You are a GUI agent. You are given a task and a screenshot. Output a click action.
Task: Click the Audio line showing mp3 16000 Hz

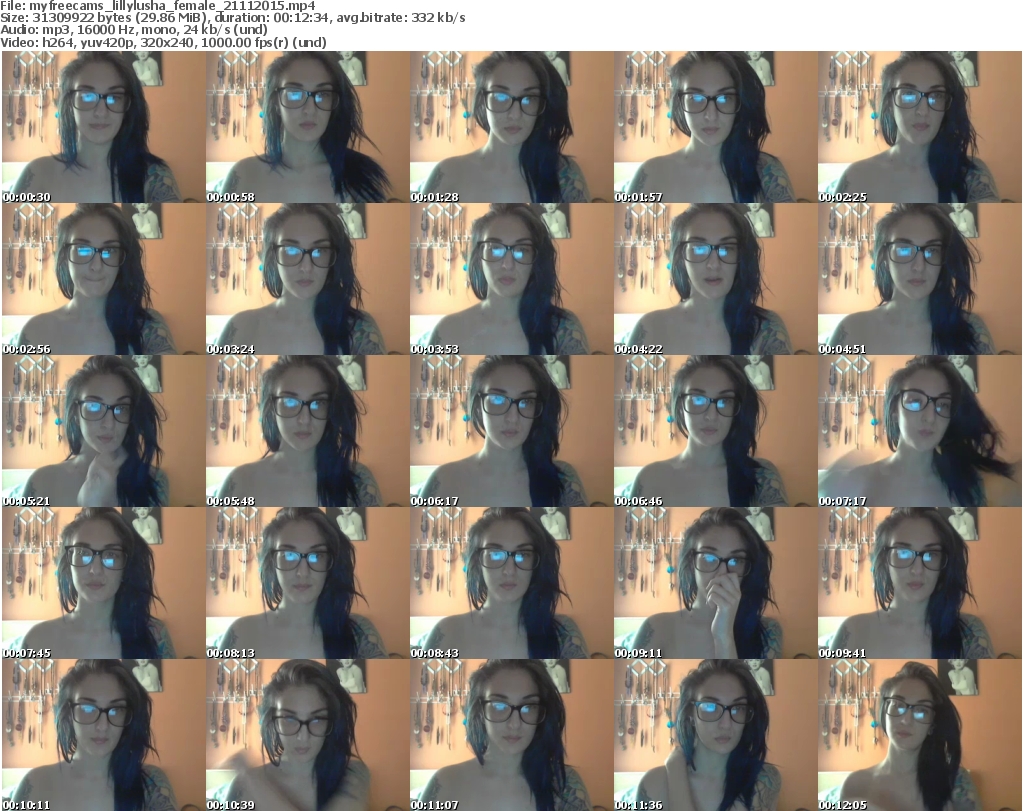[134, 30]
